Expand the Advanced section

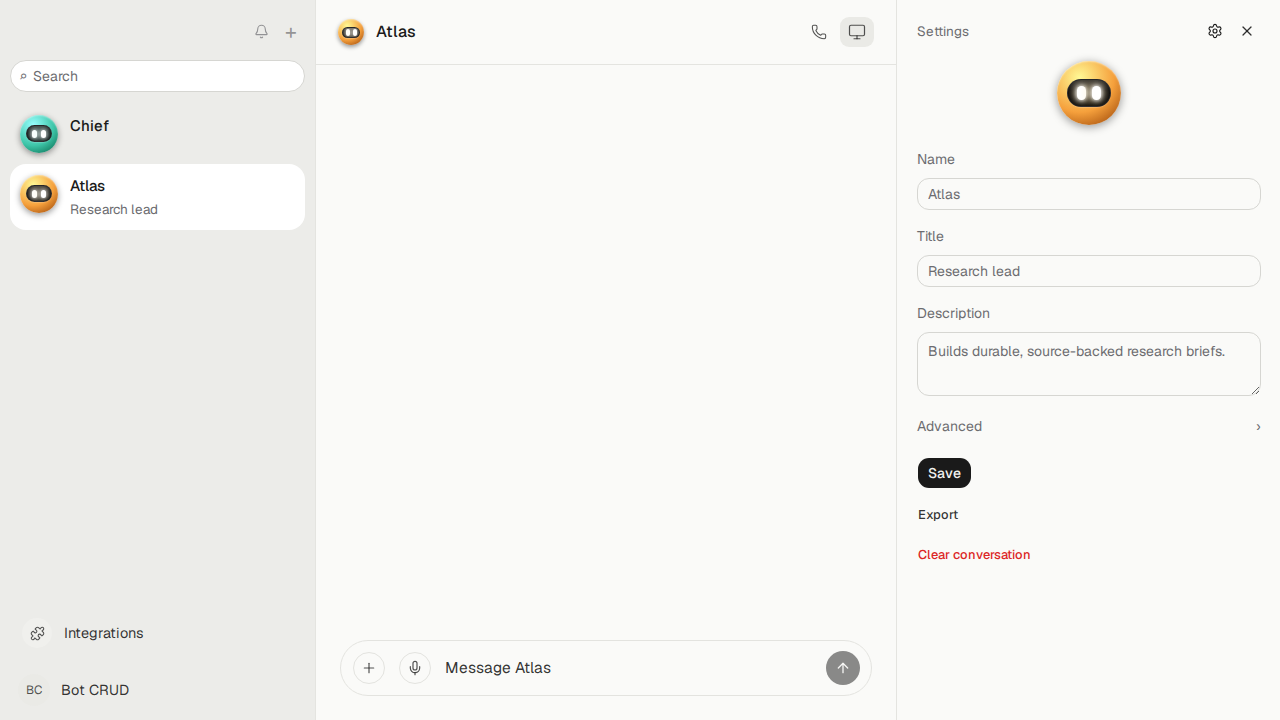pos(1089,426)
